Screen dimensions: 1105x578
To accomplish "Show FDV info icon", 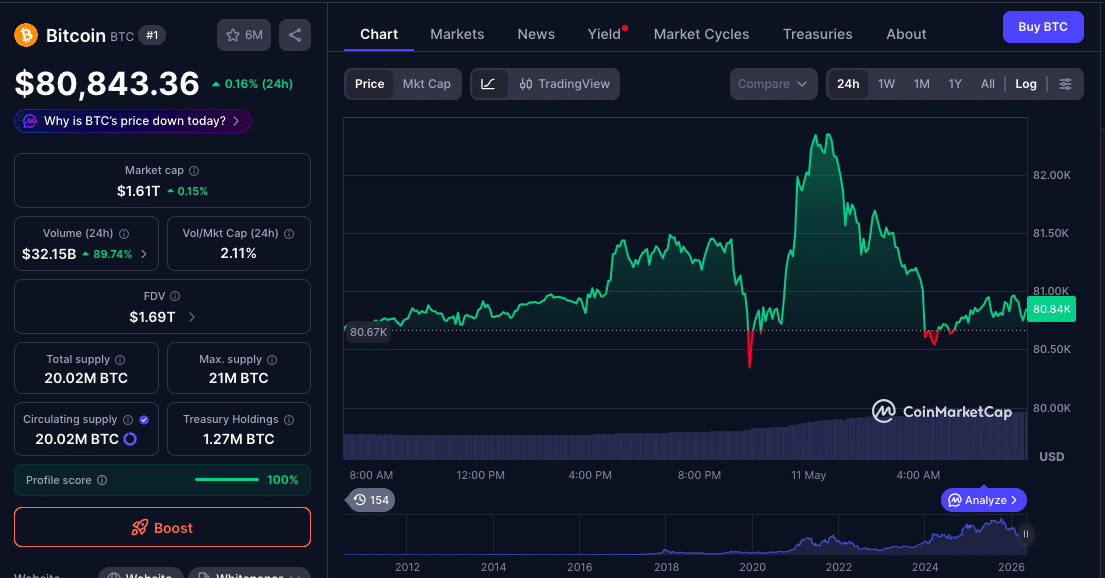I will click(175, 296).
